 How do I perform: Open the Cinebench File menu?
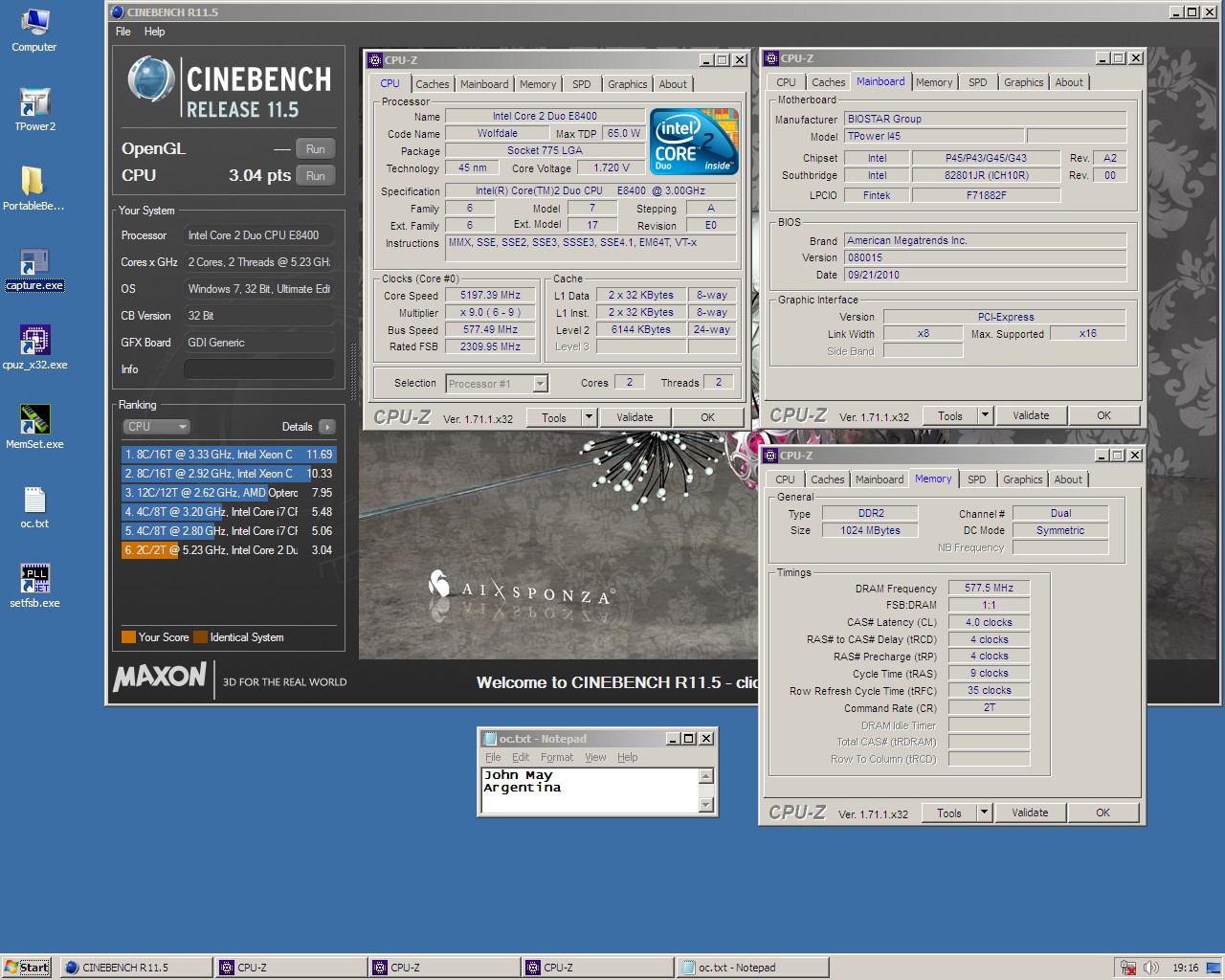click(123, 32)
